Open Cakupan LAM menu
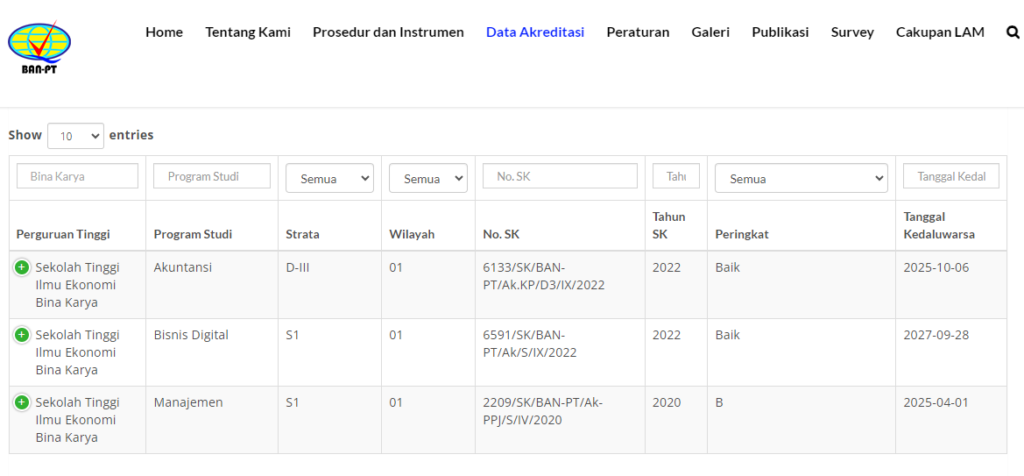1024x476 pixels. [940, 32]
